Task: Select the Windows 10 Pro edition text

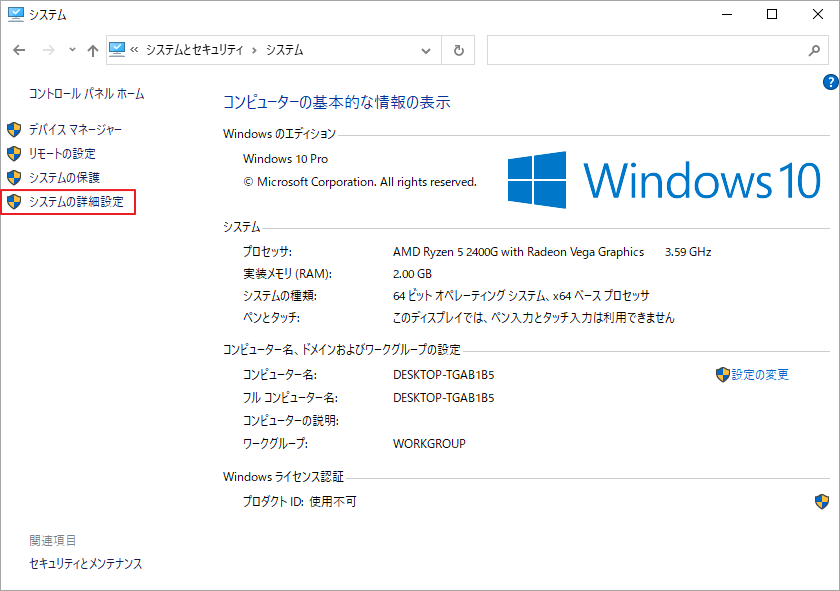Action: 285,159
